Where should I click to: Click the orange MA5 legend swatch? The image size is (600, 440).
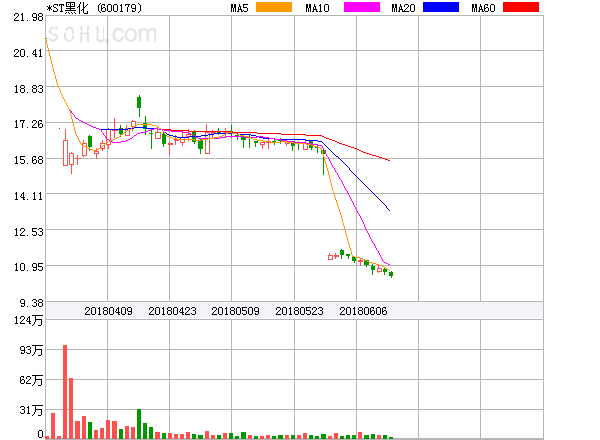click(274, 7)
